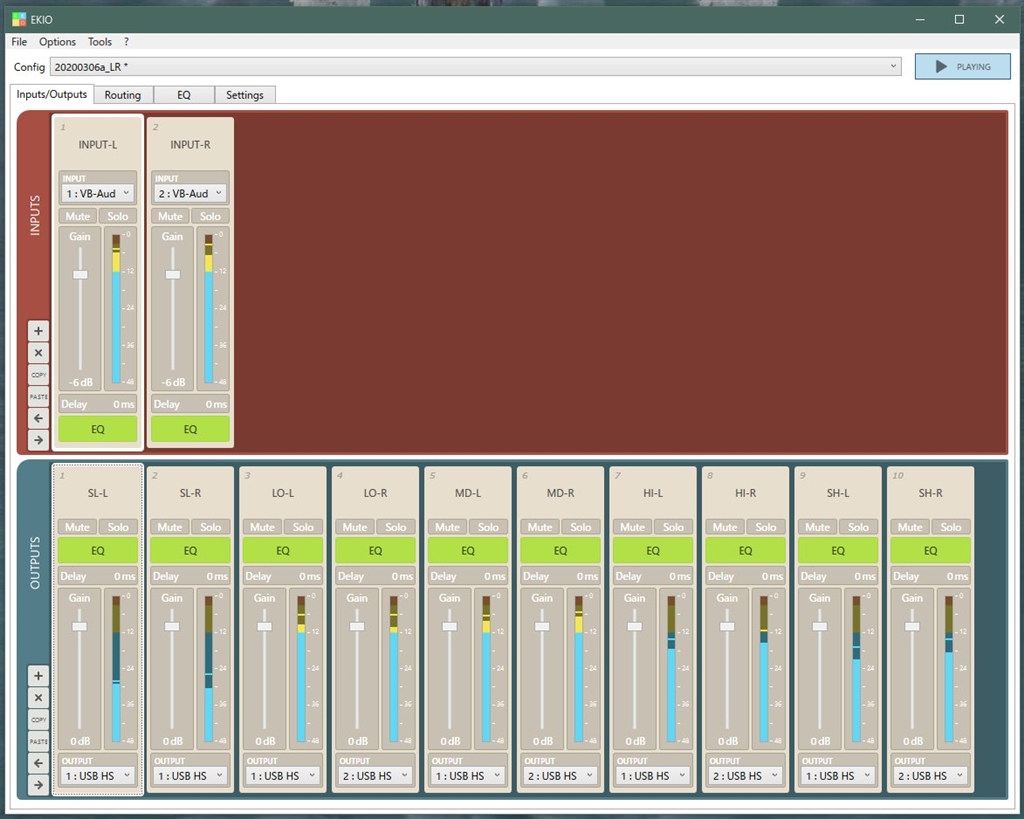This screenshot has width=1024, height=819.
Task: Solo the INPUT-R channel
Action: pos(210,216)
